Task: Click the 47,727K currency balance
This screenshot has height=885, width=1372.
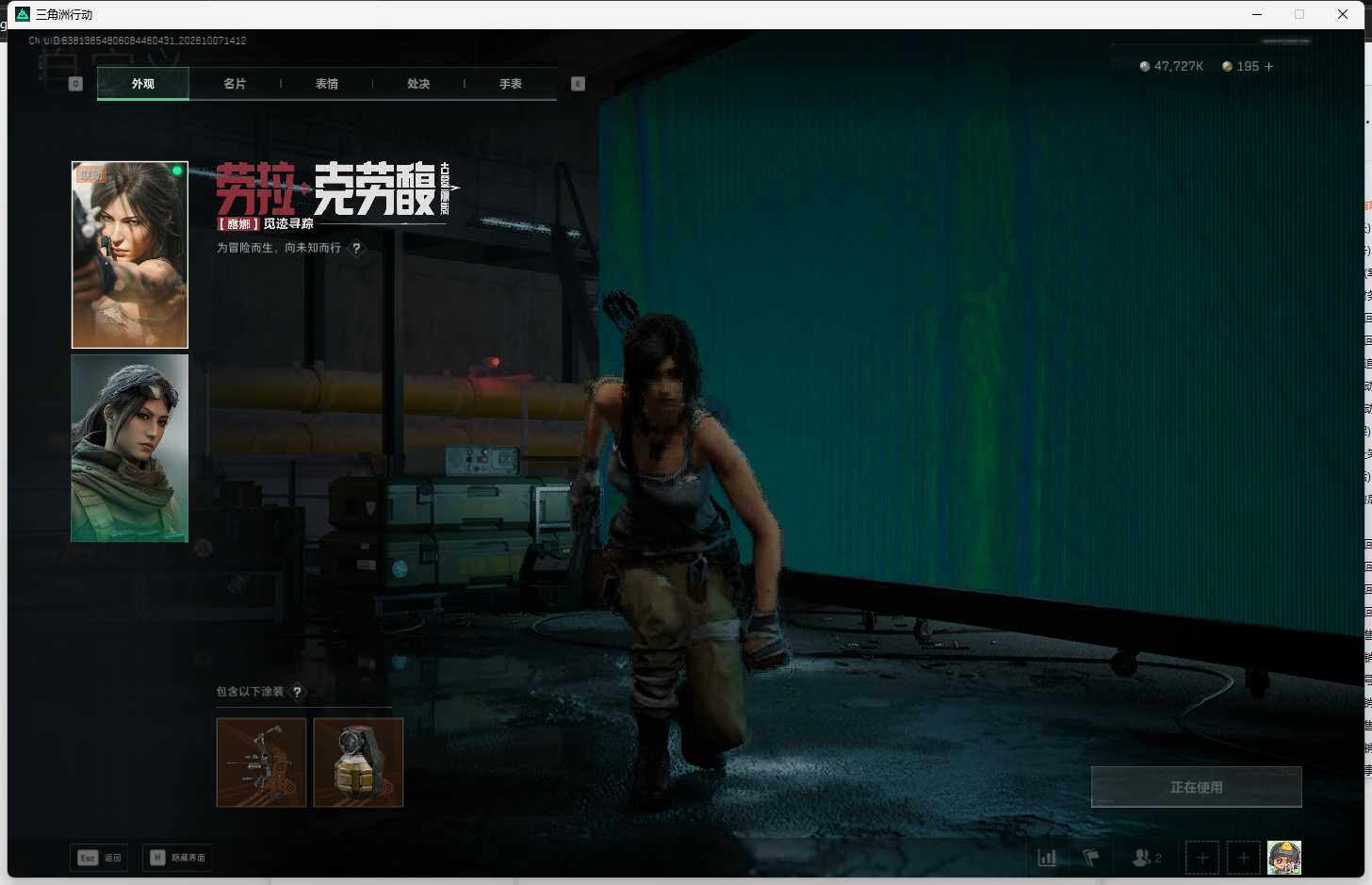Action: pos(1171,66)
